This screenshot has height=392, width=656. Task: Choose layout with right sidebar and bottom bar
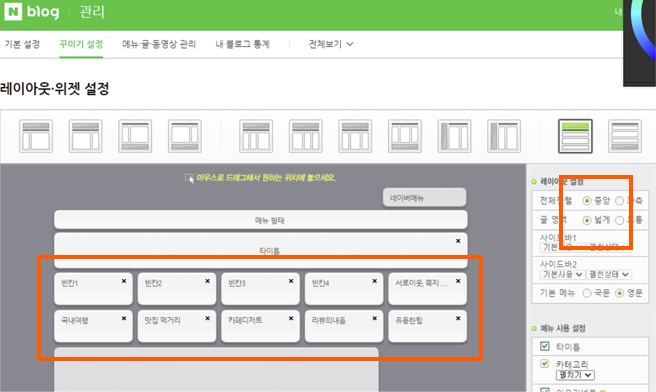click(x=185, y=136)
